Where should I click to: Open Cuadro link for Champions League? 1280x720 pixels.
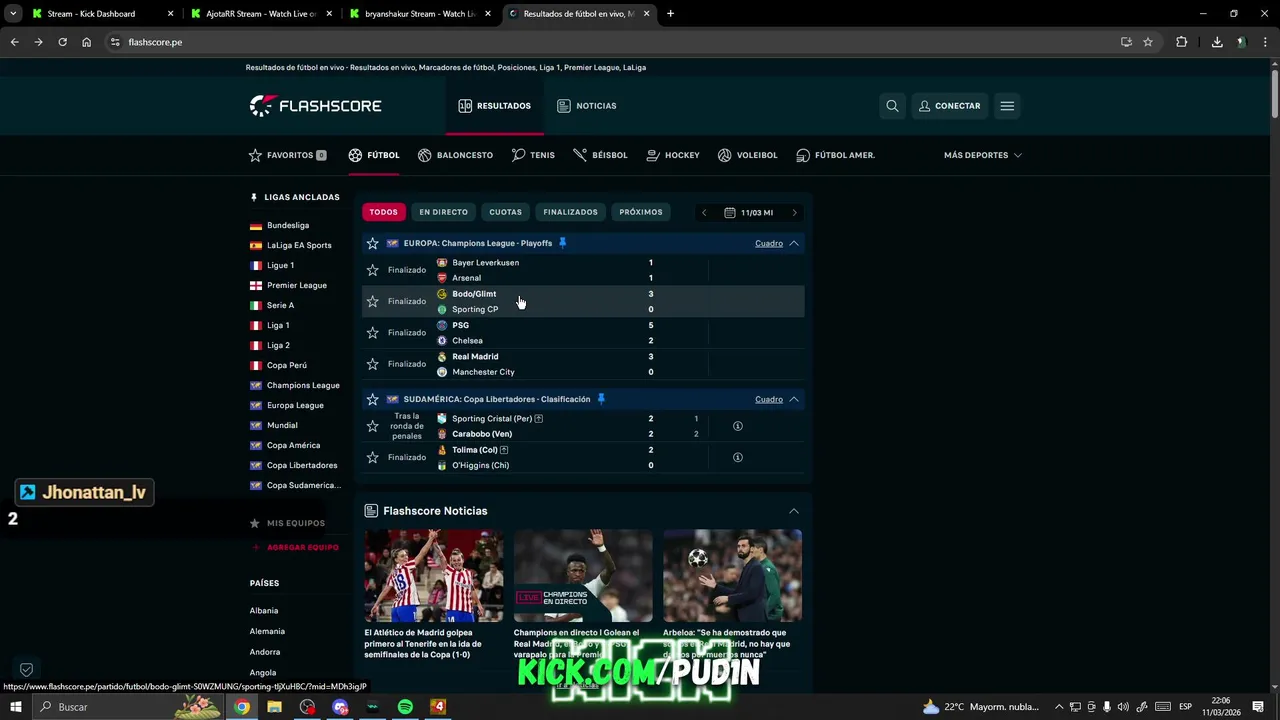(x=769, y=243)
